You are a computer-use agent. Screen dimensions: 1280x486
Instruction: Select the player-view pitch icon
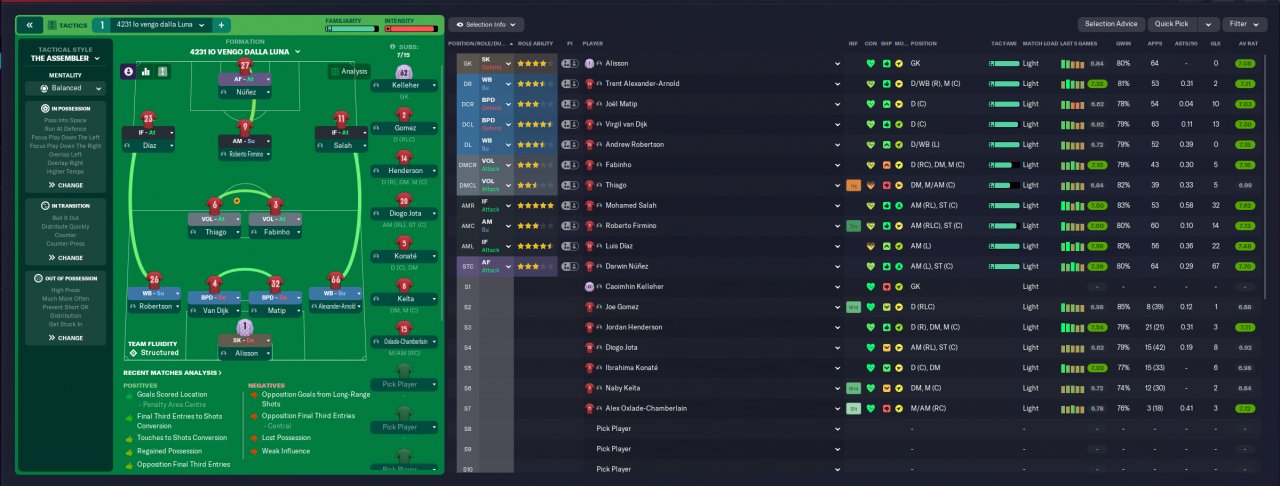click(128, 71)
